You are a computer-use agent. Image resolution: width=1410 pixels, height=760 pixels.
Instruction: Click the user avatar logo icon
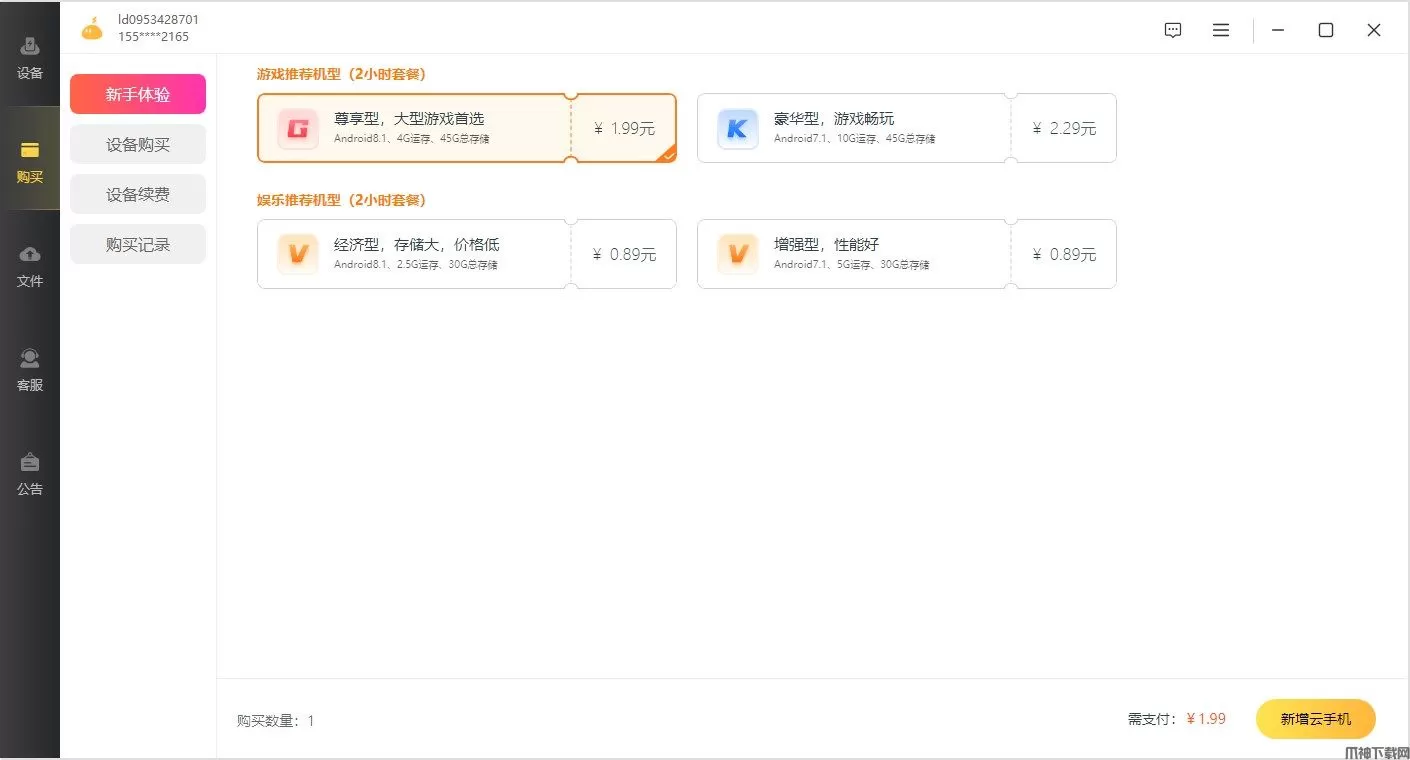(x=92, y=29)
